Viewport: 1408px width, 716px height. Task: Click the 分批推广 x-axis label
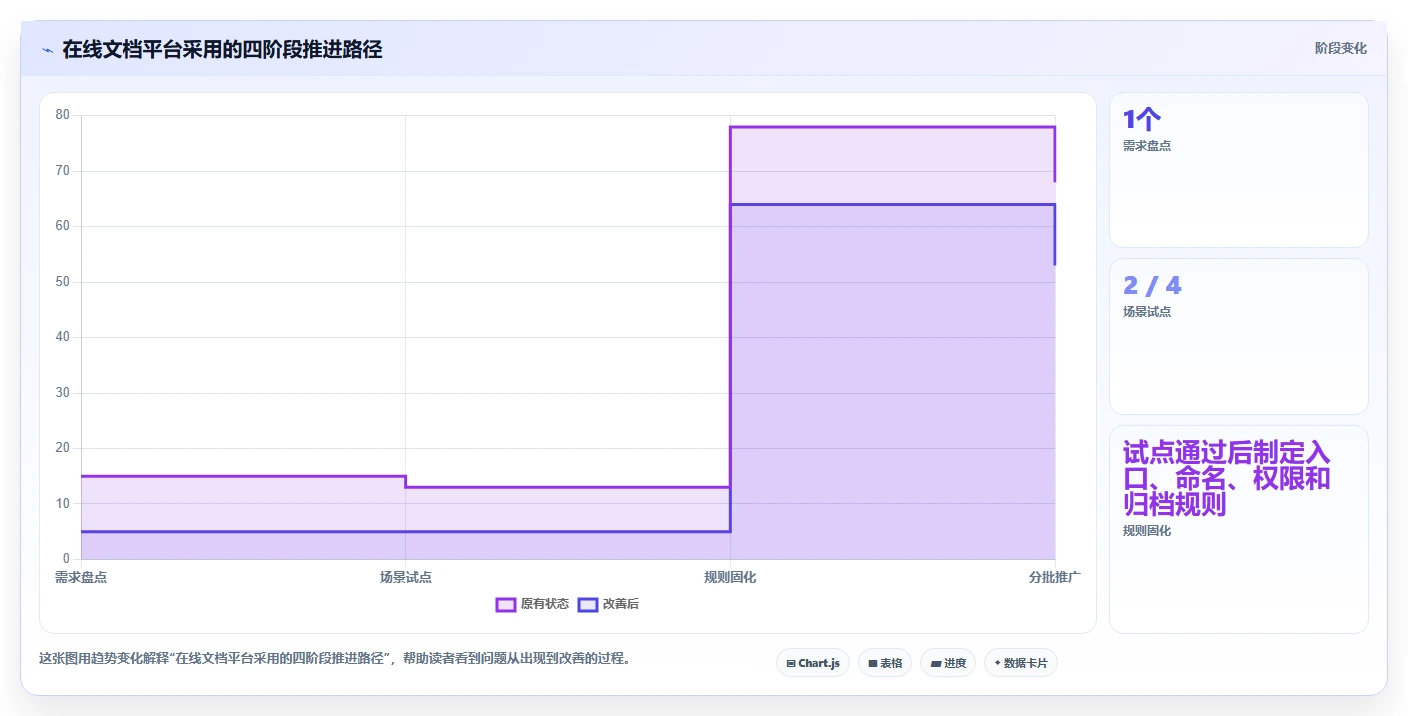point(1055,577)
